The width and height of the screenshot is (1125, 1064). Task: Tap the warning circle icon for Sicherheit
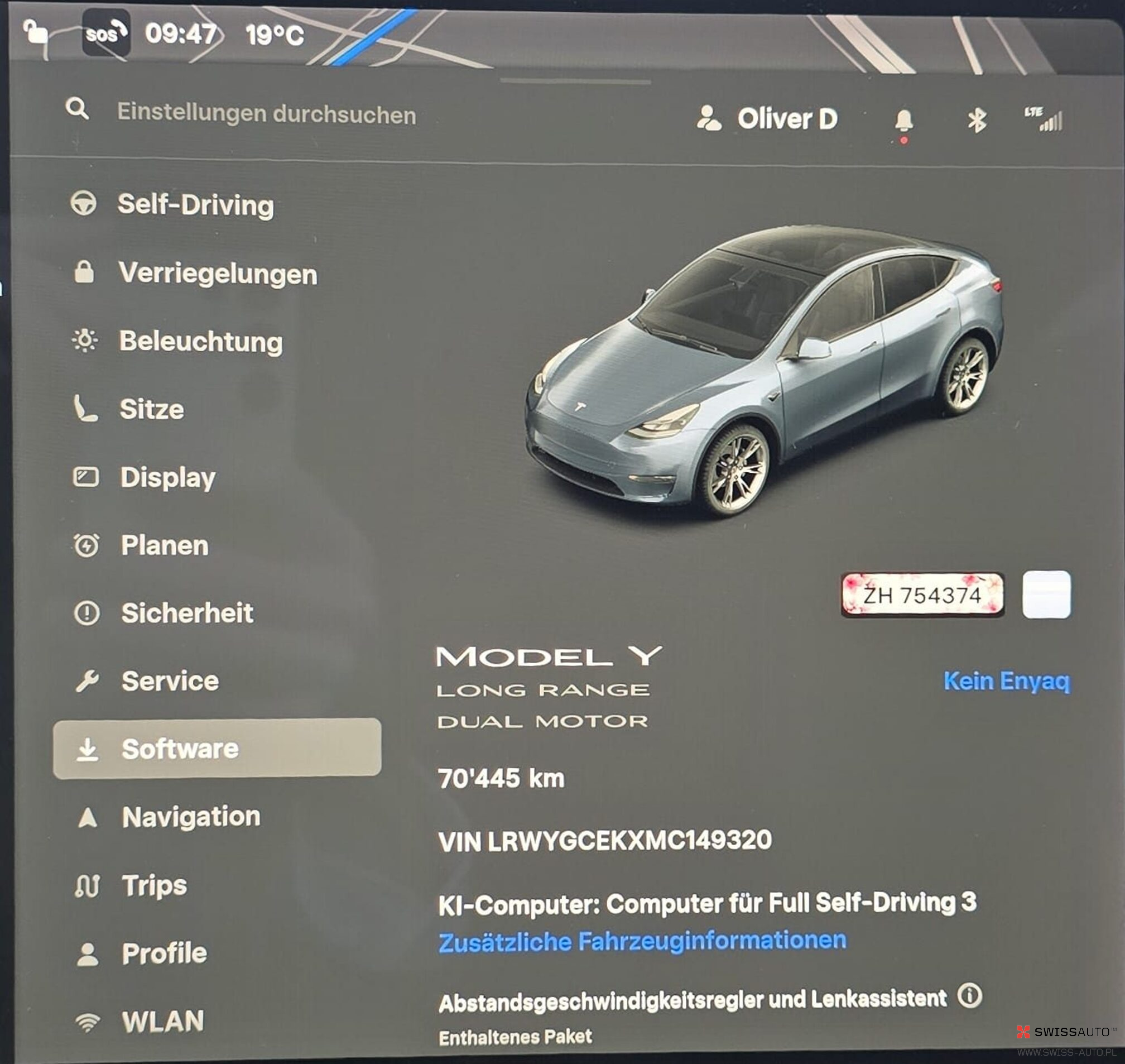(x=86, y=613)
